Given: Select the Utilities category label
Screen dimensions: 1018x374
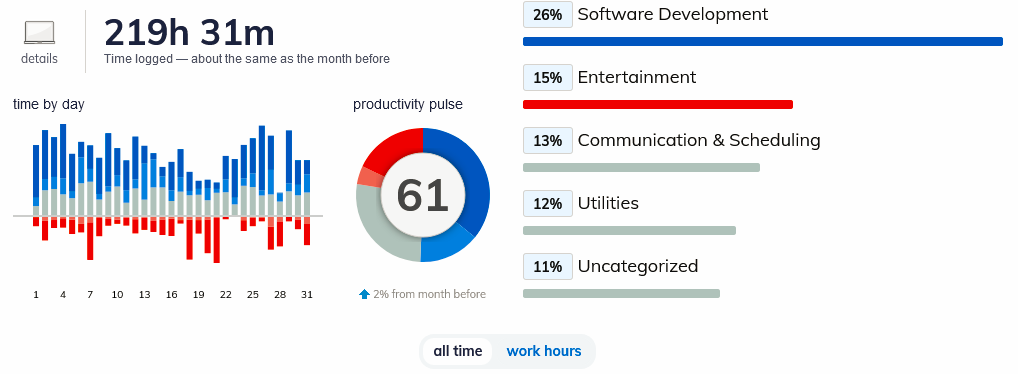Looking at the screenshot, I should pos(608,203).
